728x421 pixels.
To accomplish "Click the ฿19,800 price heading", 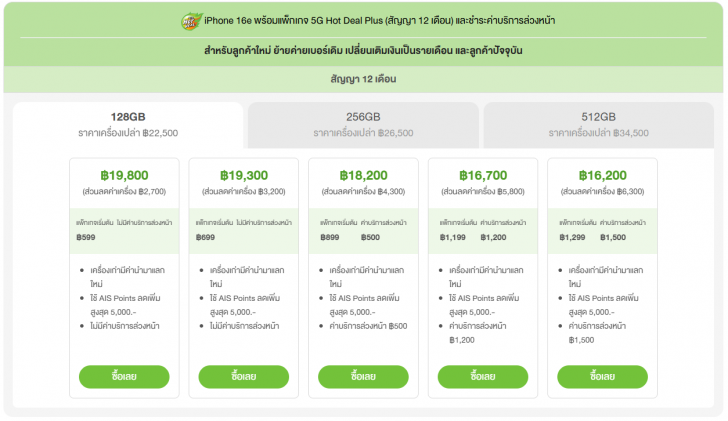I will click(x=124, y=173).
